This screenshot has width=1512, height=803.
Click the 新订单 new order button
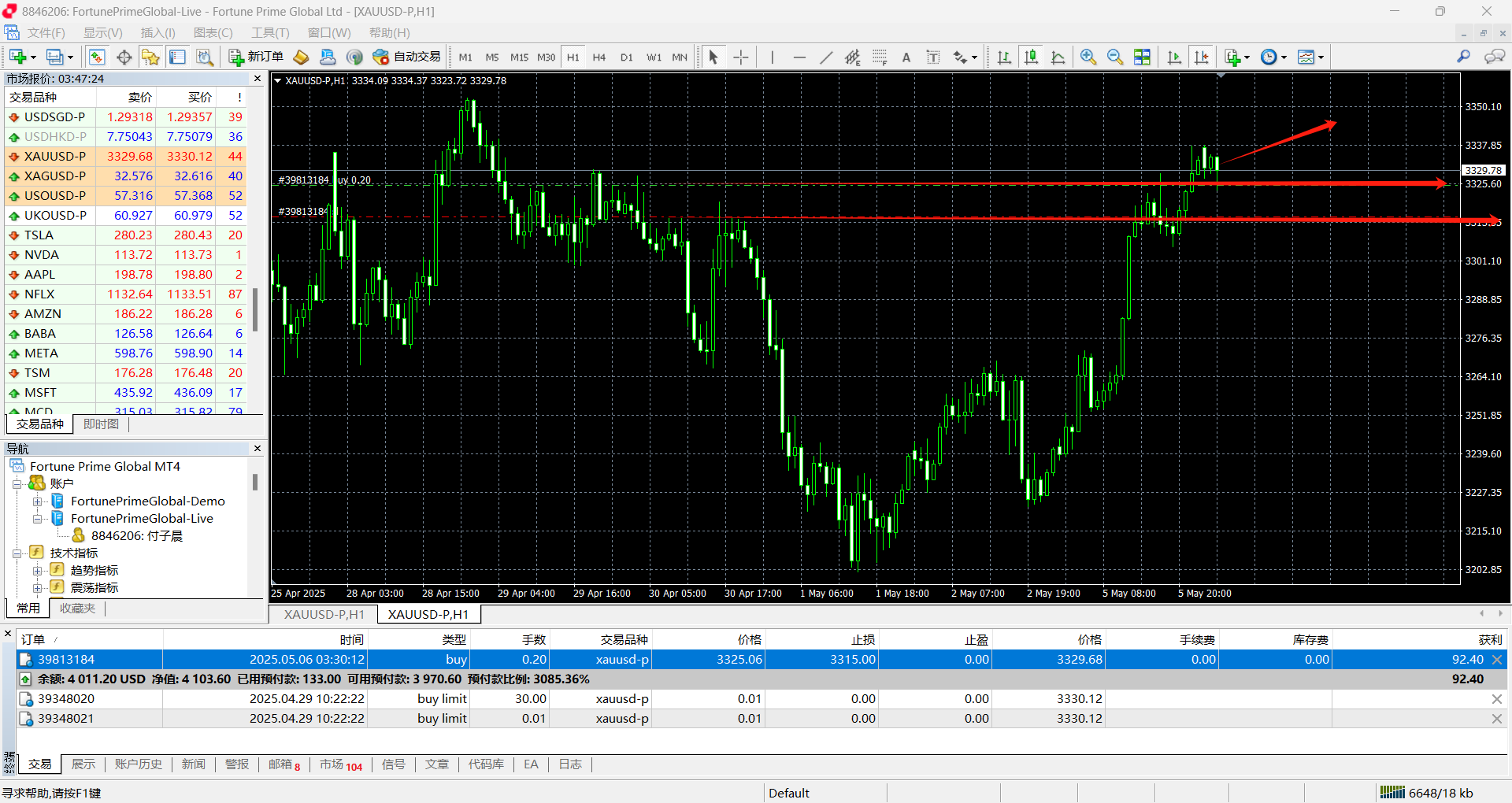tap(256, 57)
